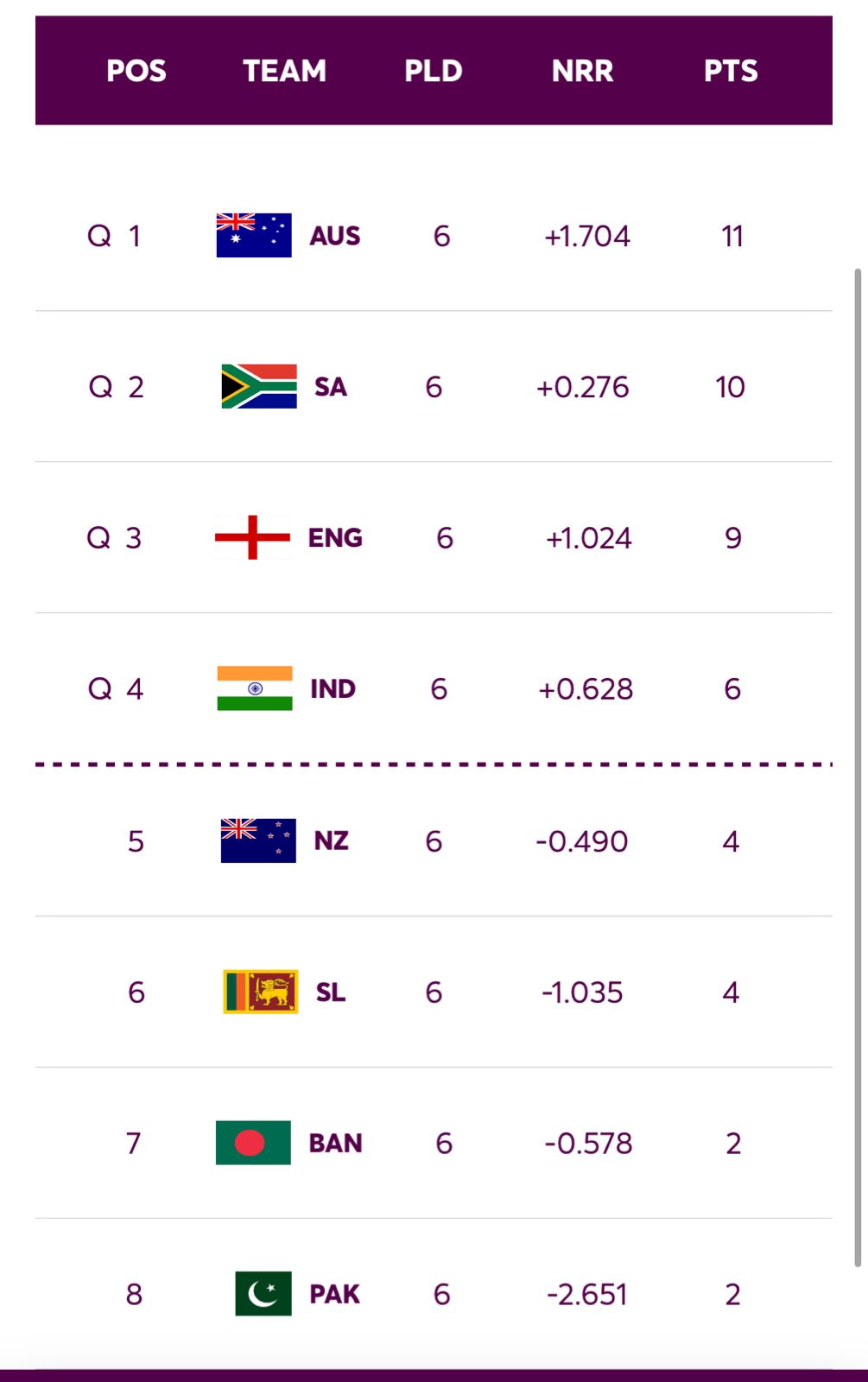Select the PLD column header
The image size is (868, 1382).
(x=434, y=71)
